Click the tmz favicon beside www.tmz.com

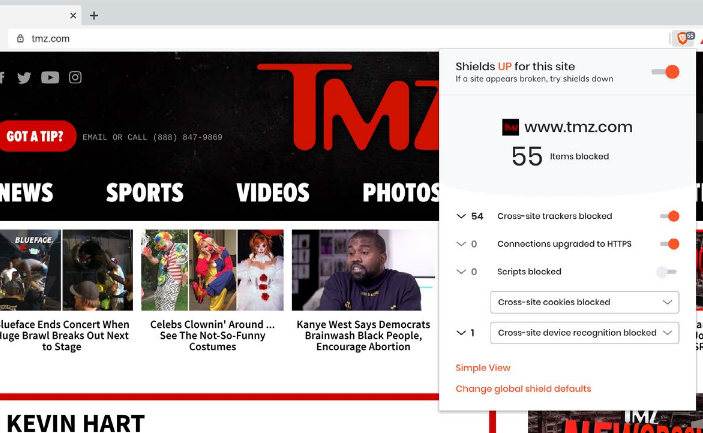510,127
